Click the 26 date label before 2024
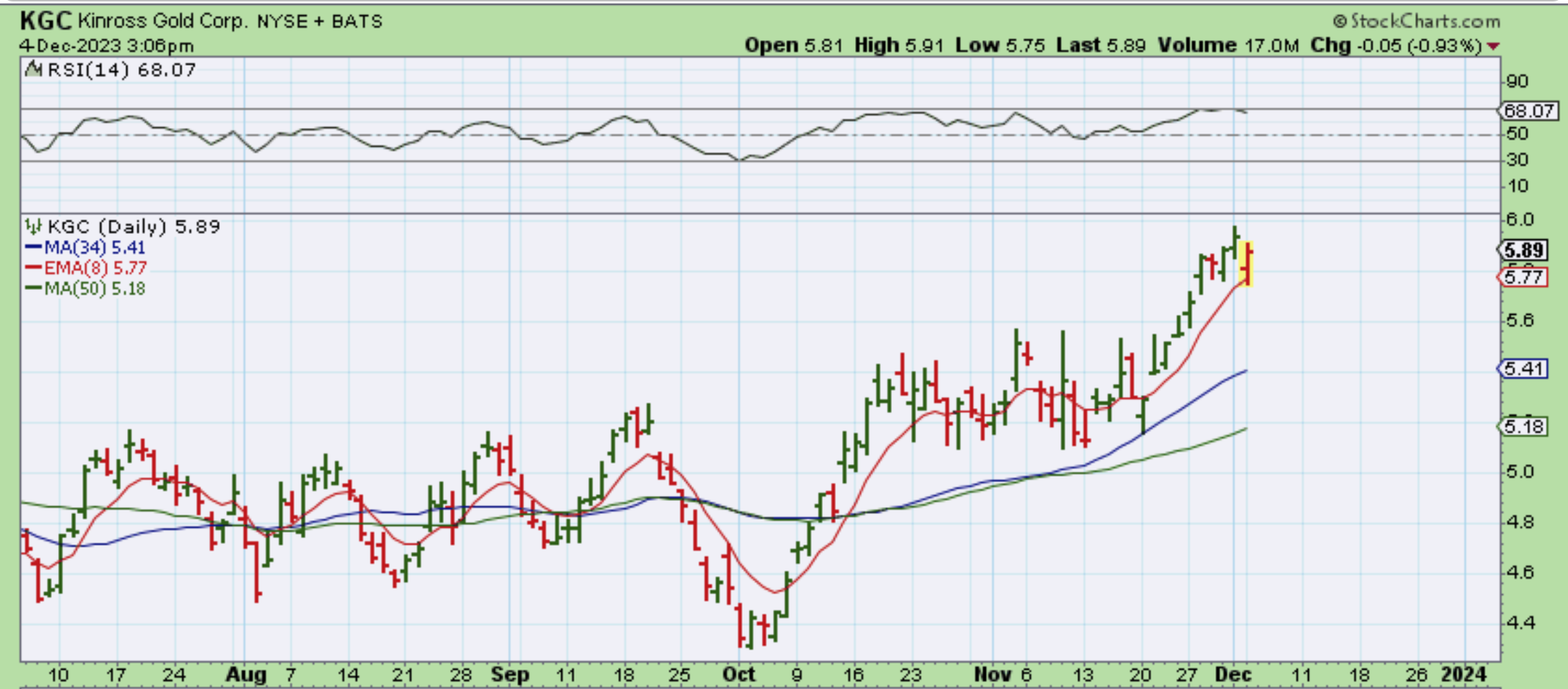Screen dimensions: 1568x689 coord(1417,675)
